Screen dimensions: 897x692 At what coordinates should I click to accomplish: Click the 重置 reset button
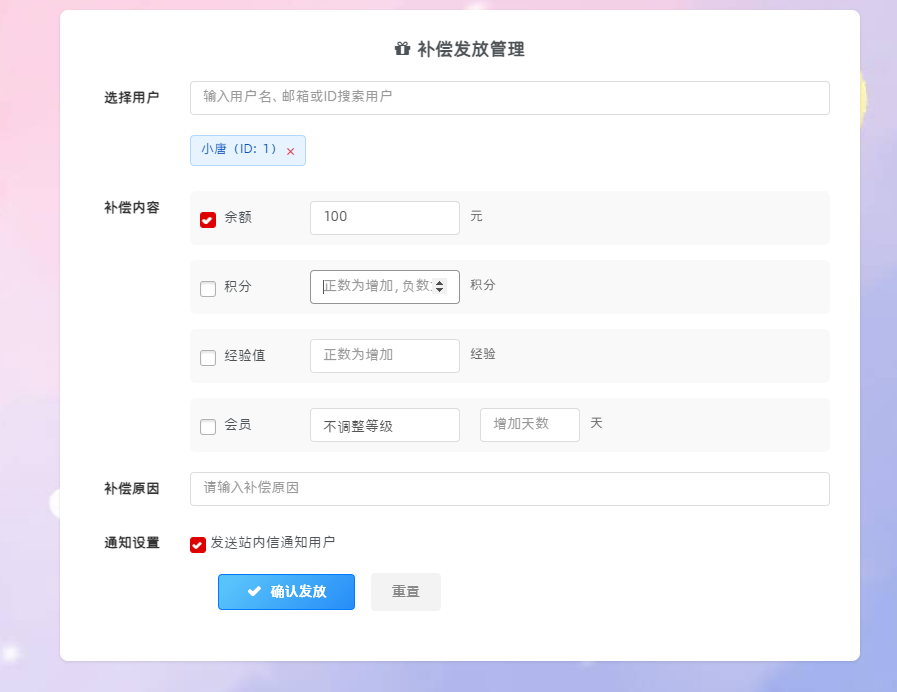tap(406, 591)
